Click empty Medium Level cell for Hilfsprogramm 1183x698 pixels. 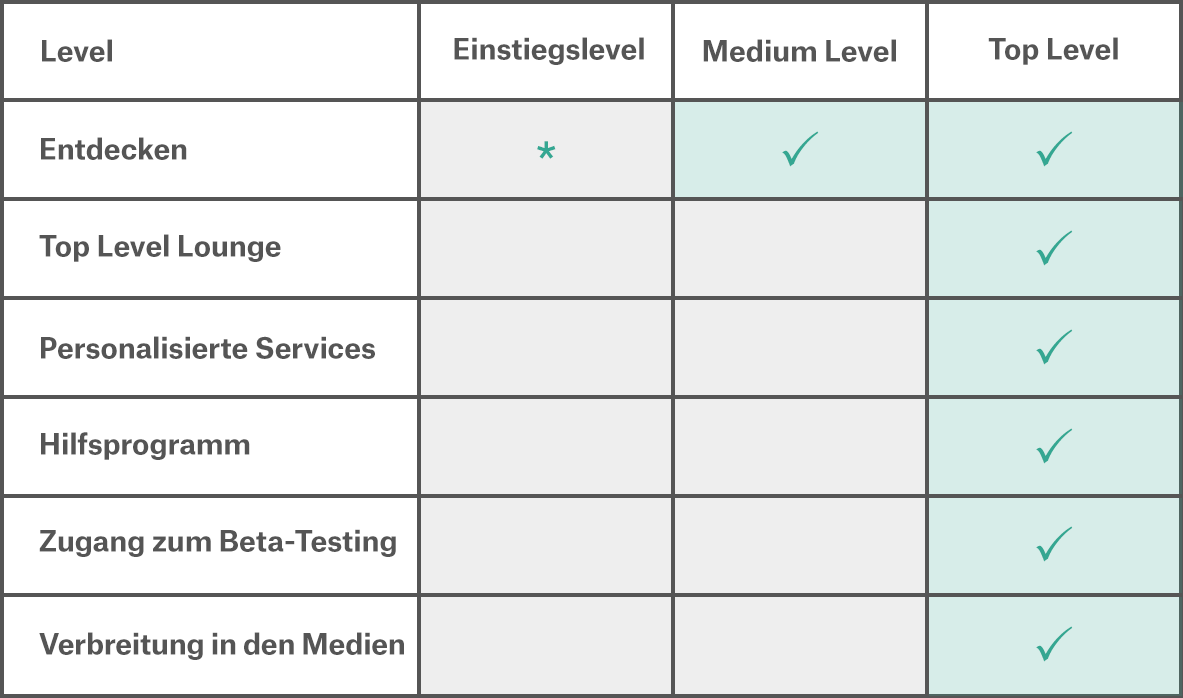(x=800, y=446)
